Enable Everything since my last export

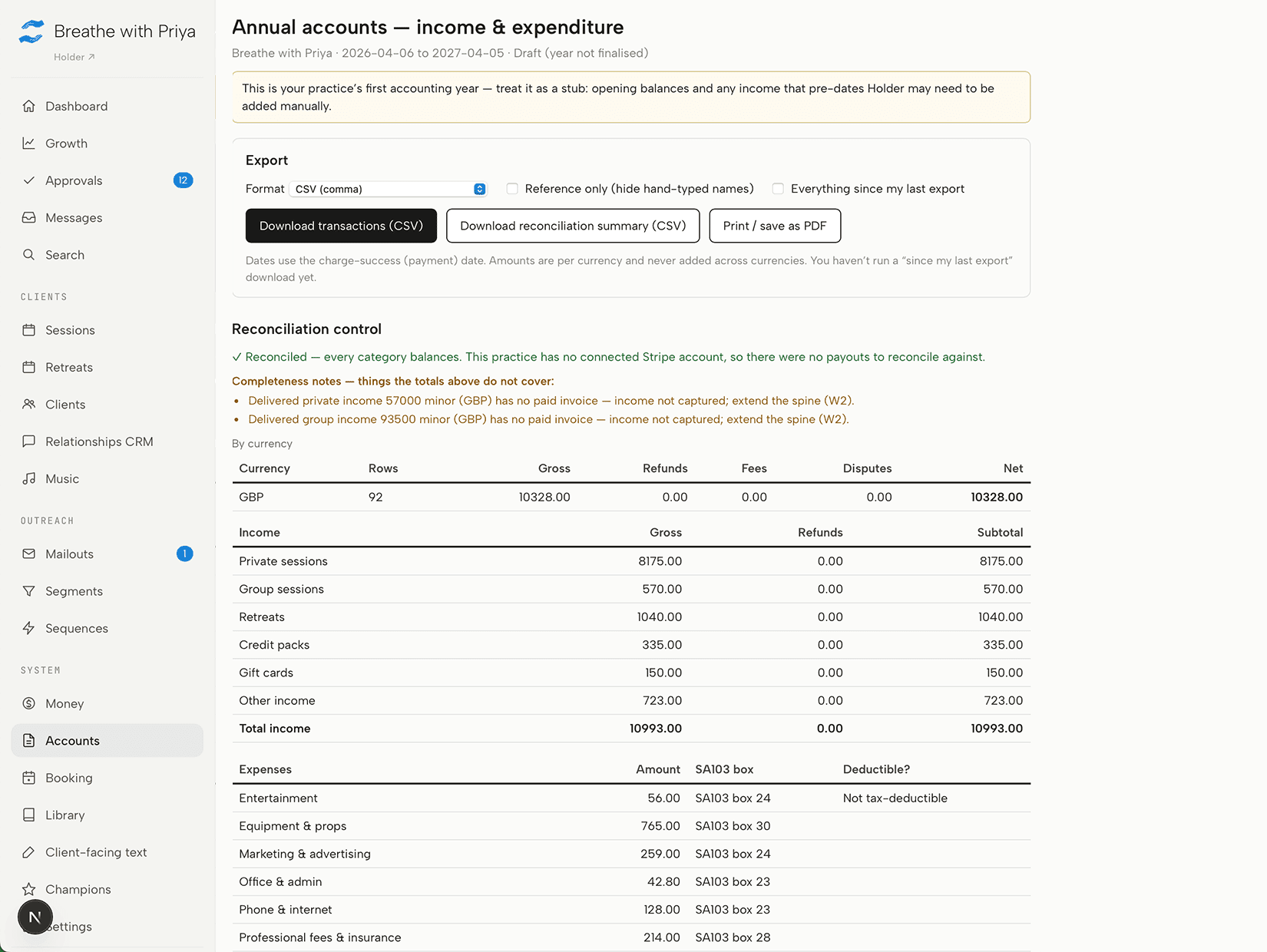[x=778, y=189]
